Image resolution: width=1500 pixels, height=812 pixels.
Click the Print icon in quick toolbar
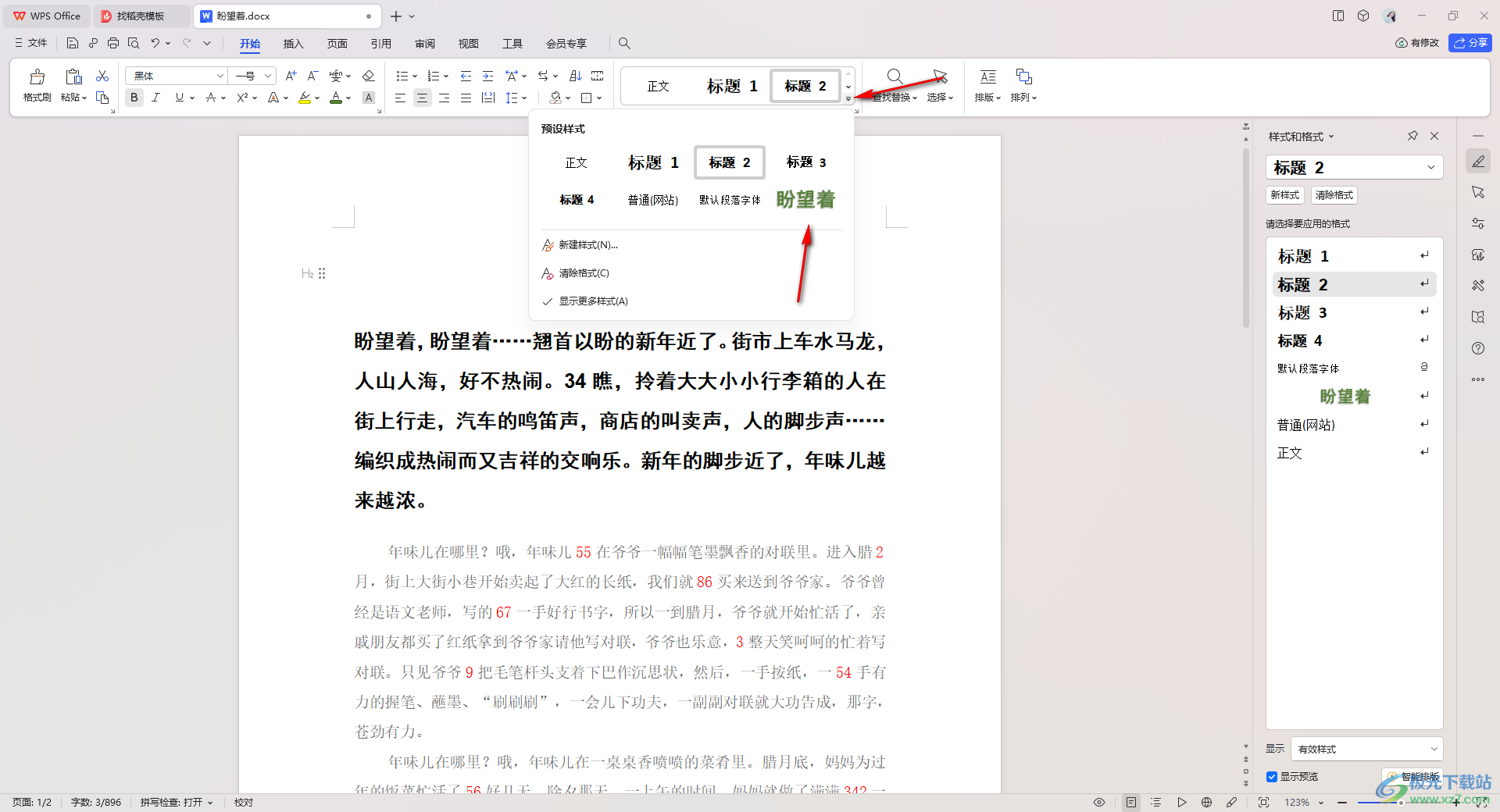point(113,43)
